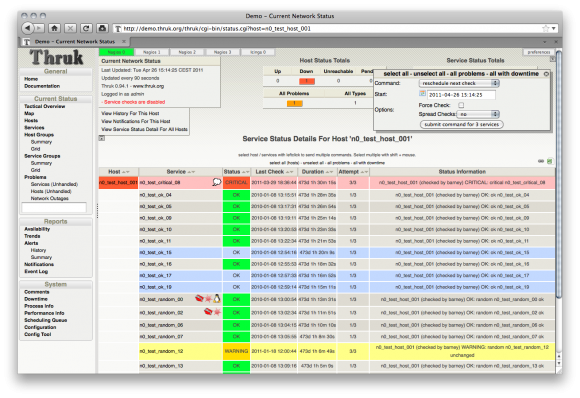580x398 pixels.
Task: Reload the page with the refresh icon
Action: tap(86, 28)
